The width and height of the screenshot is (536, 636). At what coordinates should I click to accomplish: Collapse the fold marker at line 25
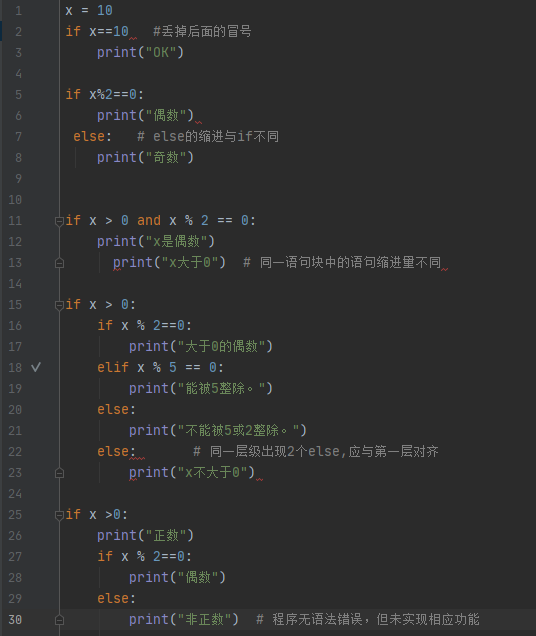[59, 515]
